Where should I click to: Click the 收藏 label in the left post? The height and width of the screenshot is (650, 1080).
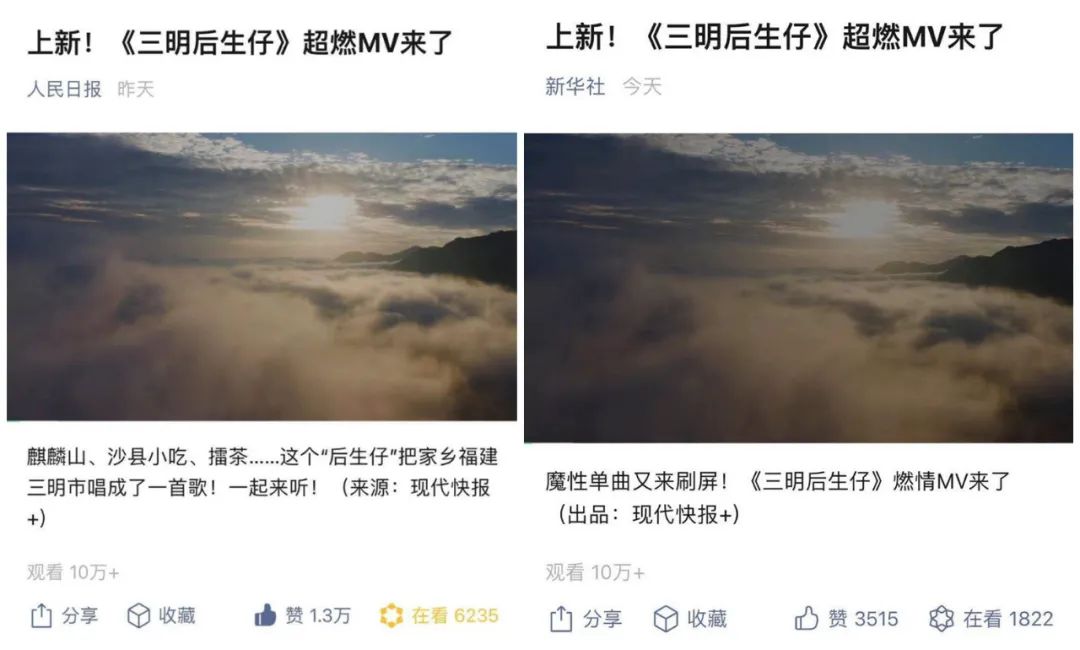pos(177,616)
